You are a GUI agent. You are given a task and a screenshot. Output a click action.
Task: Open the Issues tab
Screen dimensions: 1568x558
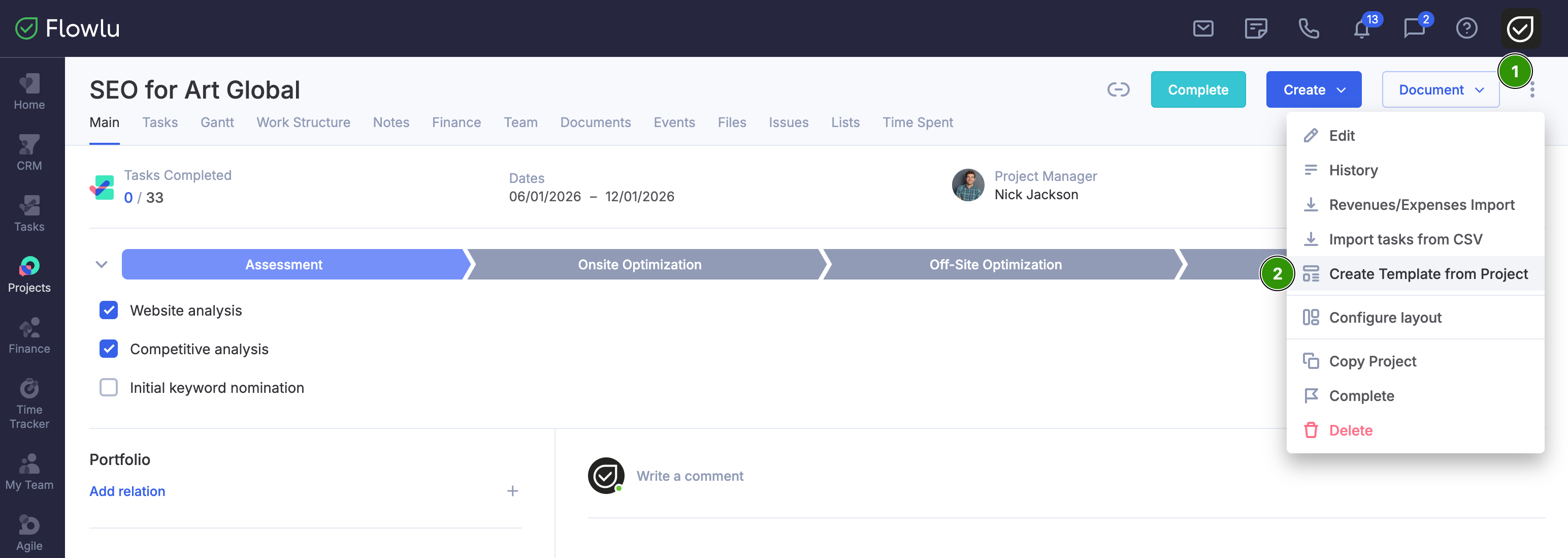[788, 122]
